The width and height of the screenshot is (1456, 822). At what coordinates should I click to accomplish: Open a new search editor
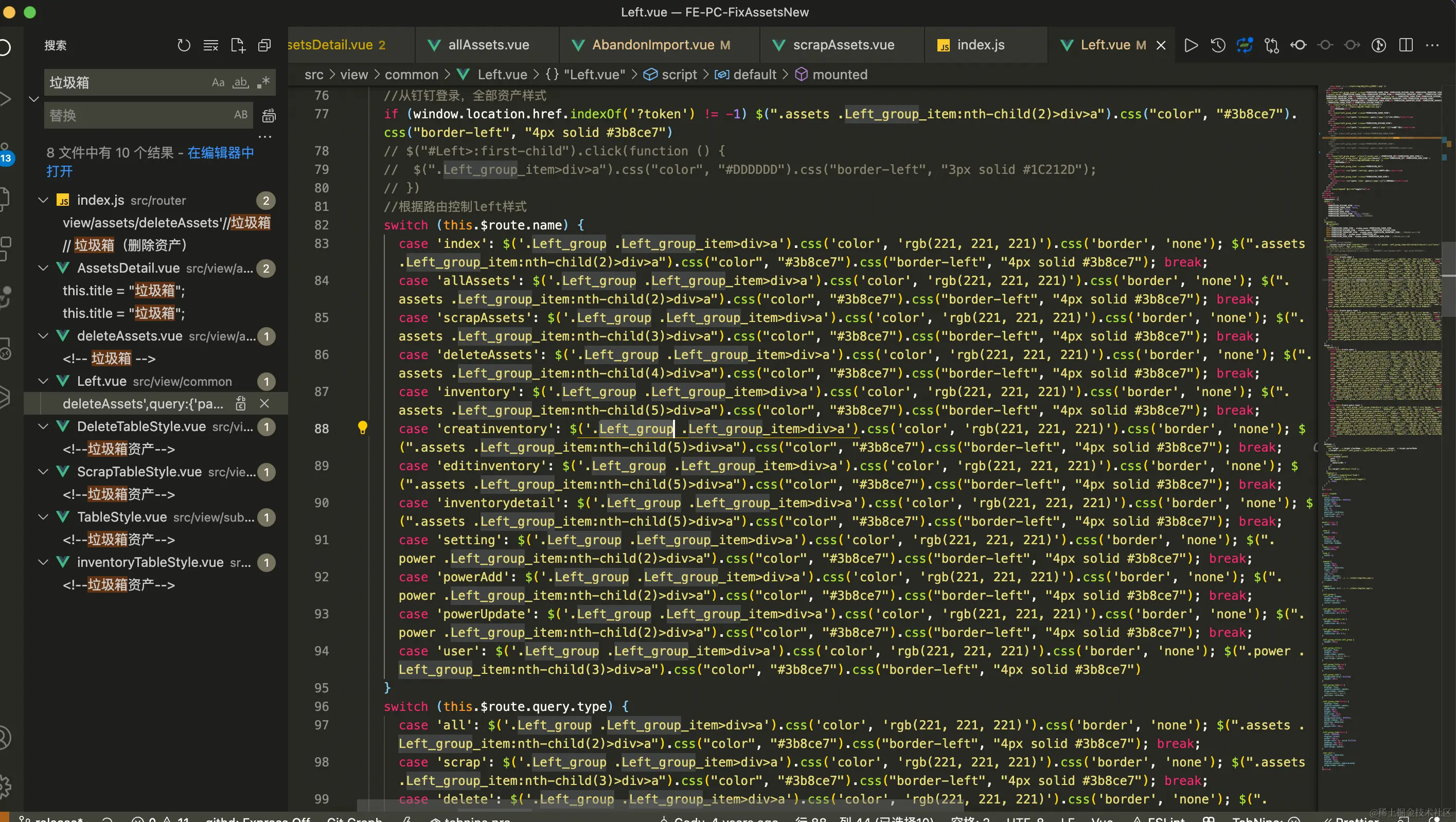238,45
